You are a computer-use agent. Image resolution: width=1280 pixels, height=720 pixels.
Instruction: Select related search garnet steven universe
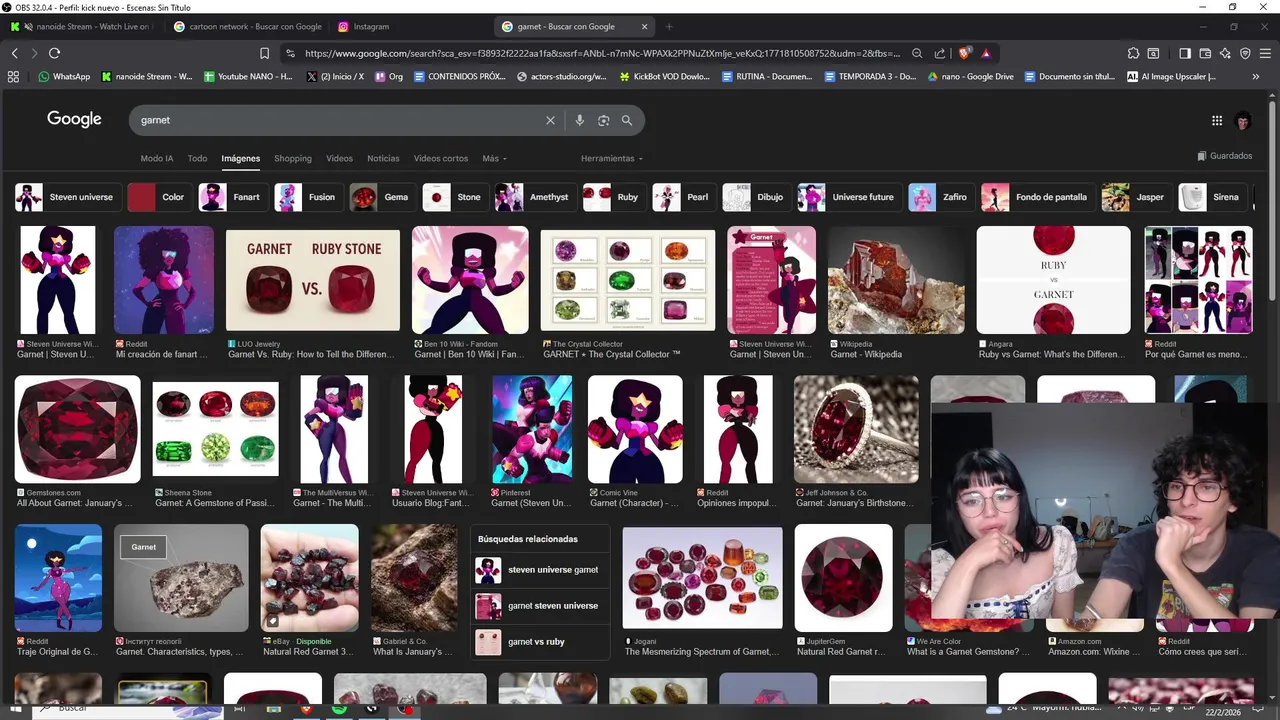click(x=540, y=606)
